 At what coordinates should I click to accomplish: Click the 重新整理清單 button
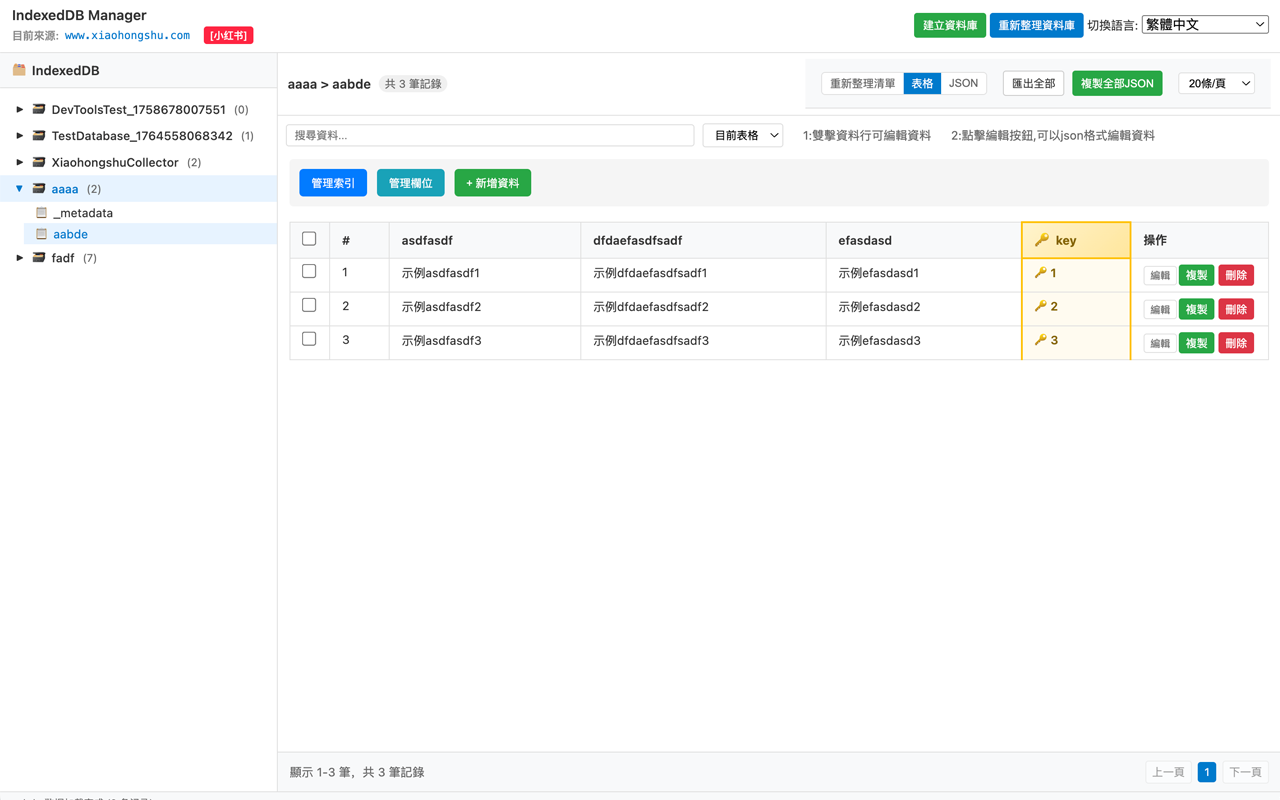[x=863, y=84]
